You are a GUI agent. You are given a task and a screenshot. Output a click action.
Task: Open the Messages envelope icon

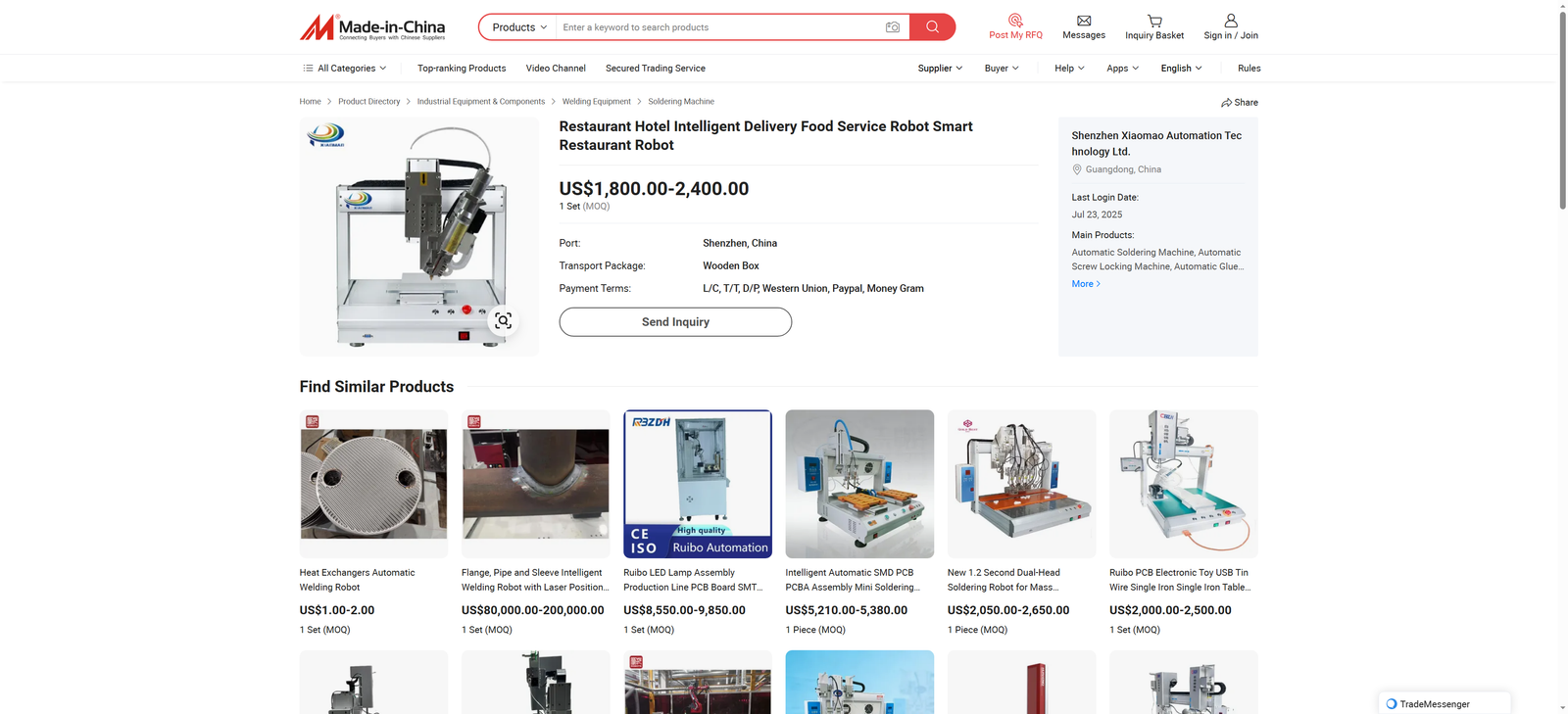(x=1084, y=21)
